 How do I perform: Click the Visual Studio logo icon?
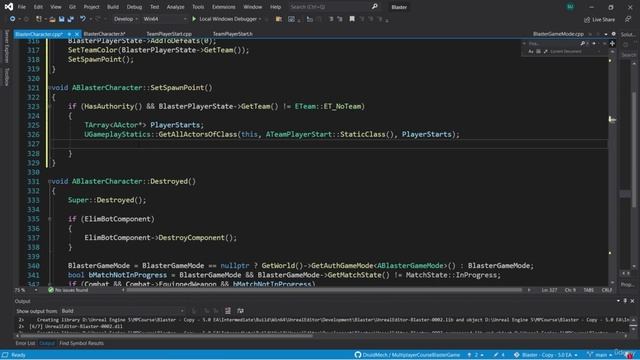point(8,7)
